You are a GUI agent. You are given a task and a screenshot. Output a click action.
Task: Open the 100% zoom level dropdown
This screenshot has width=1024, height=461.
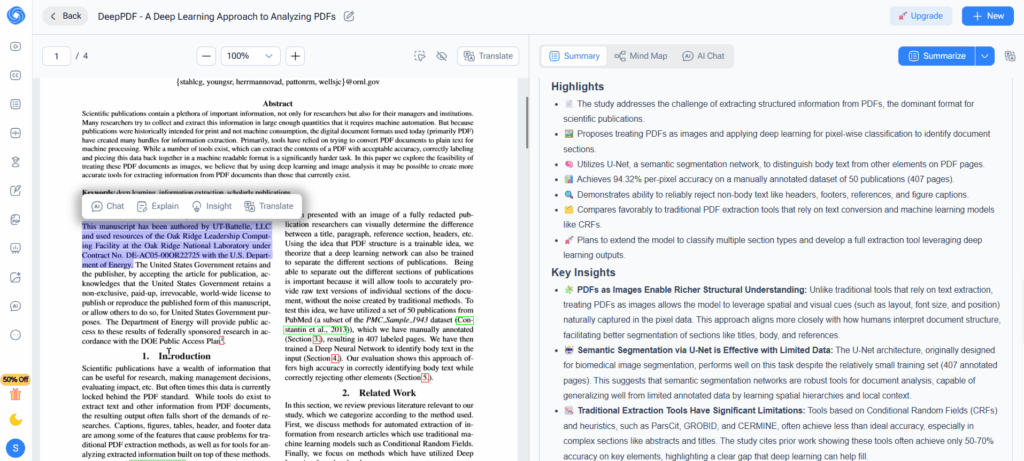click(x=251, y=56)
